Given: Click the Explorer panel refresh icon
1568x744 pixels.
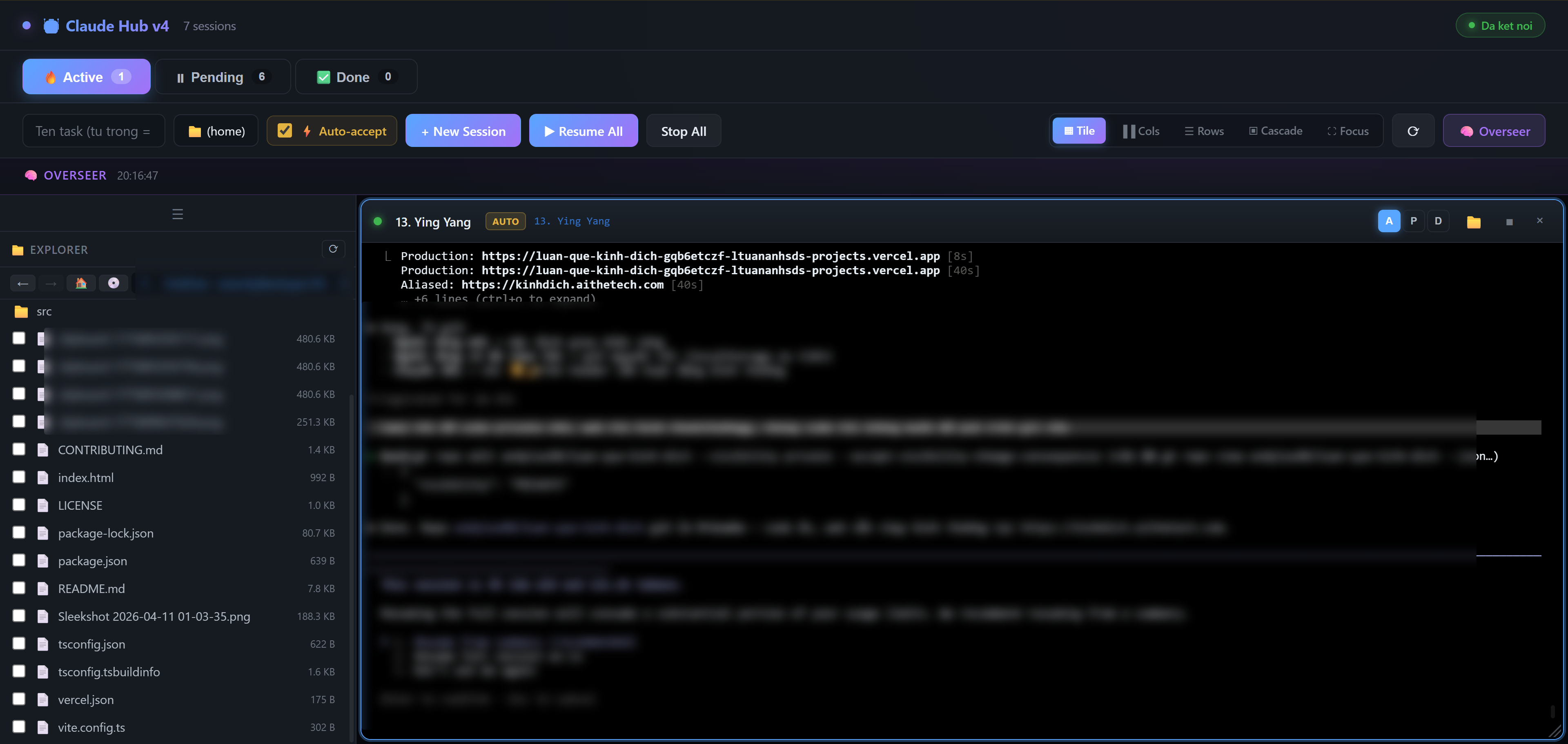Looking at the screenshot, I should 333,249.
